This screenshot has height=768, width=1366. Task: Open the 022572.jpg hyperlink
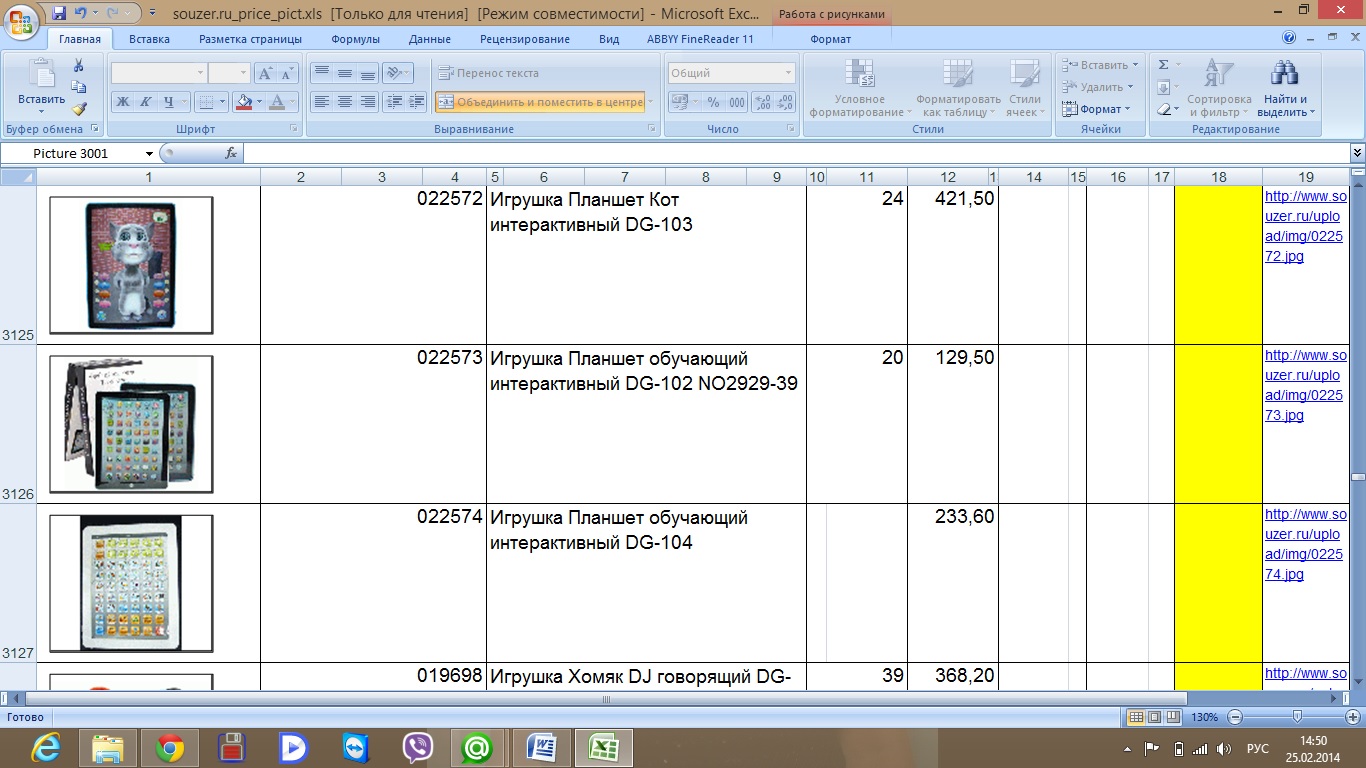click(x=1306, y=226)
